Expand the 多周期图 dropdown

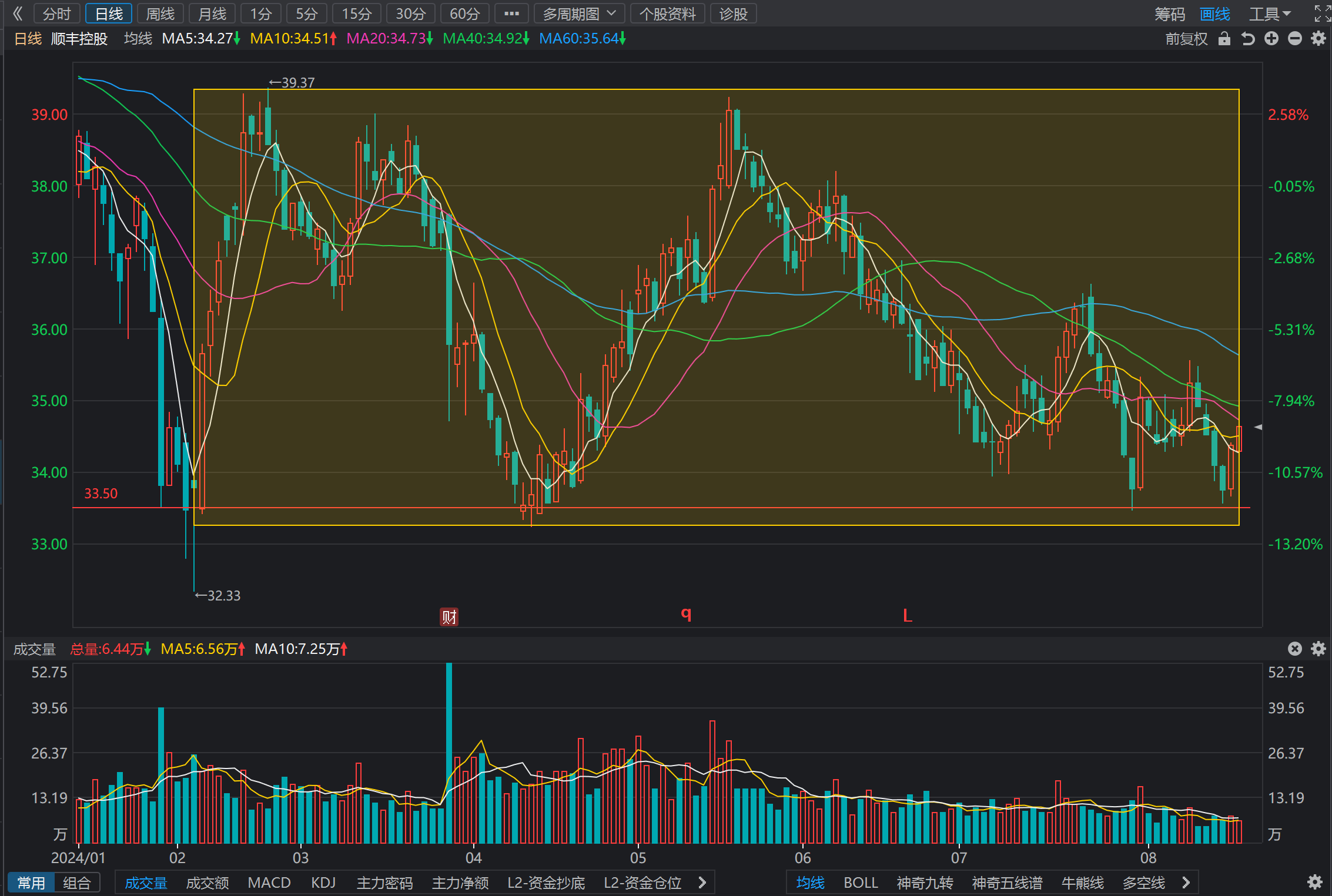coord(579,14)
